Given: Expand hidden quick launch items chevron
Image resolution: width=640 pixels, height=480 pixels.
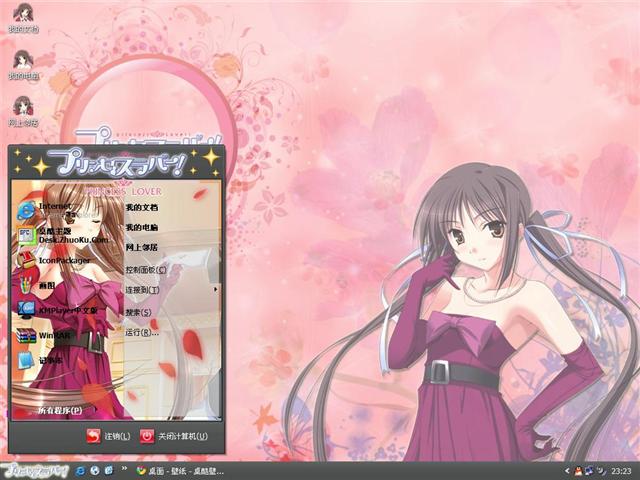Looking at the screenshot, I should point(124,469).
